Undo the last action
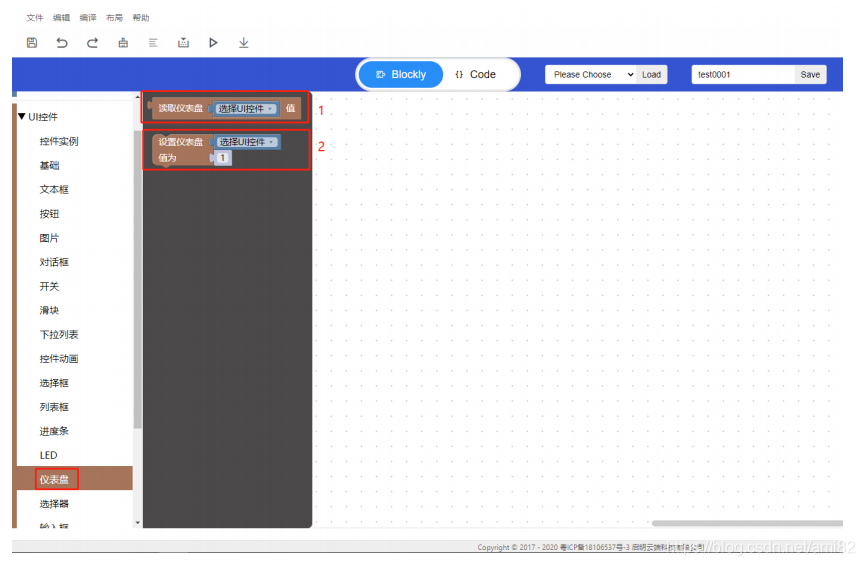Viewport: 865px width, 566px height. tap(62, 42)
